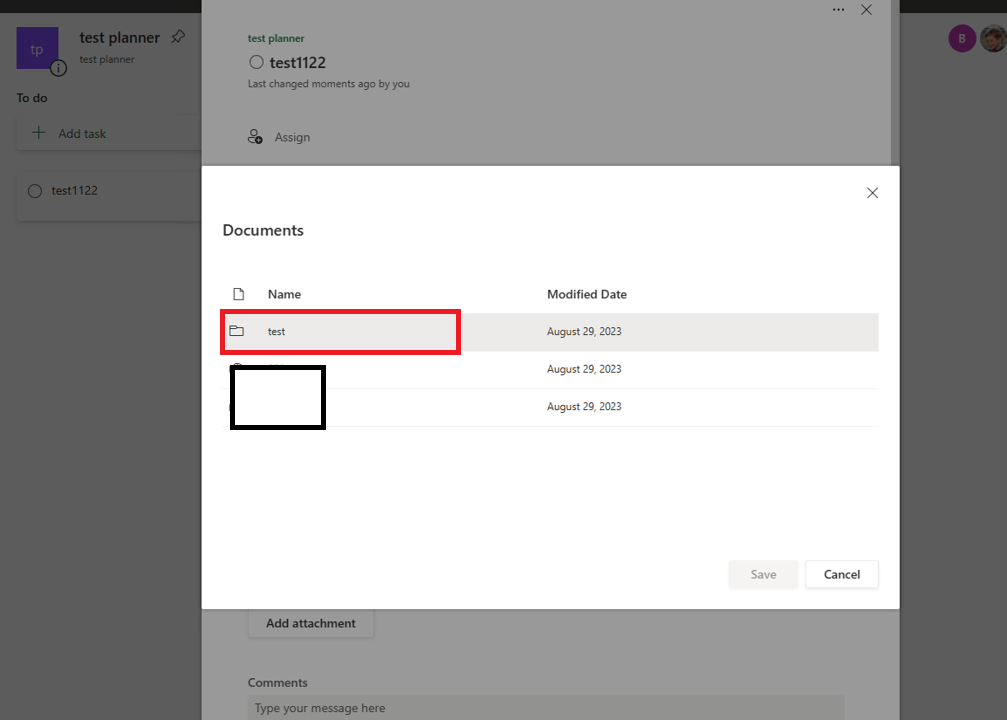Click the test planner plan title
Viewport: 1007px width, 720px height.
point(119,37)
